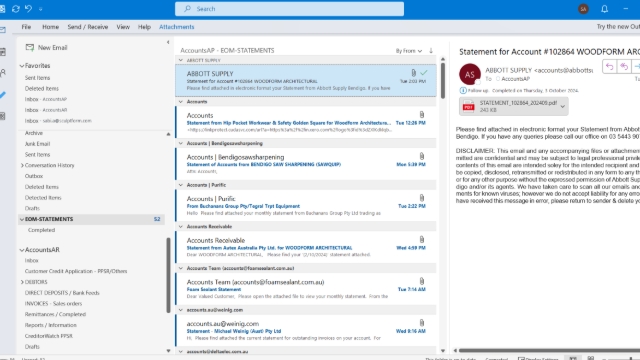
Task: Open the Junk Email folder
Action: (x=37, y=144)
